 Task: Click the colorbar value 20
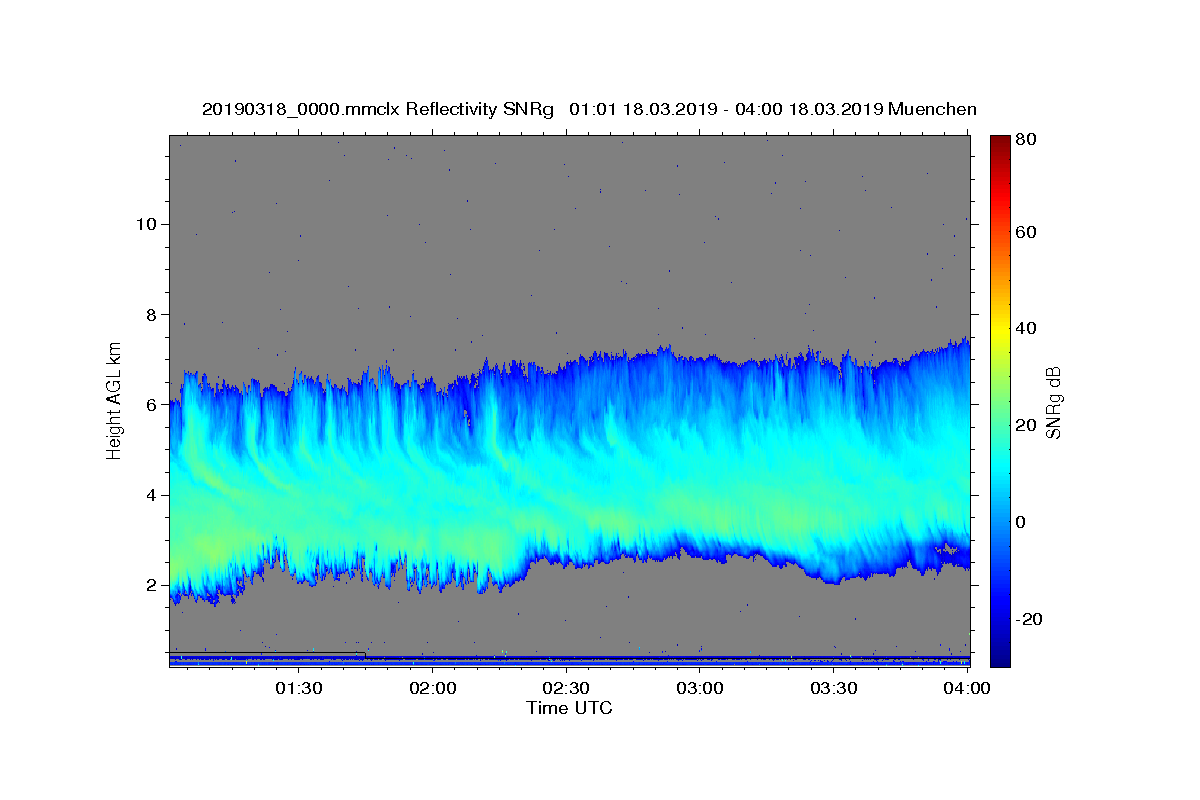pyautogui.click(x=1026, y=425)
